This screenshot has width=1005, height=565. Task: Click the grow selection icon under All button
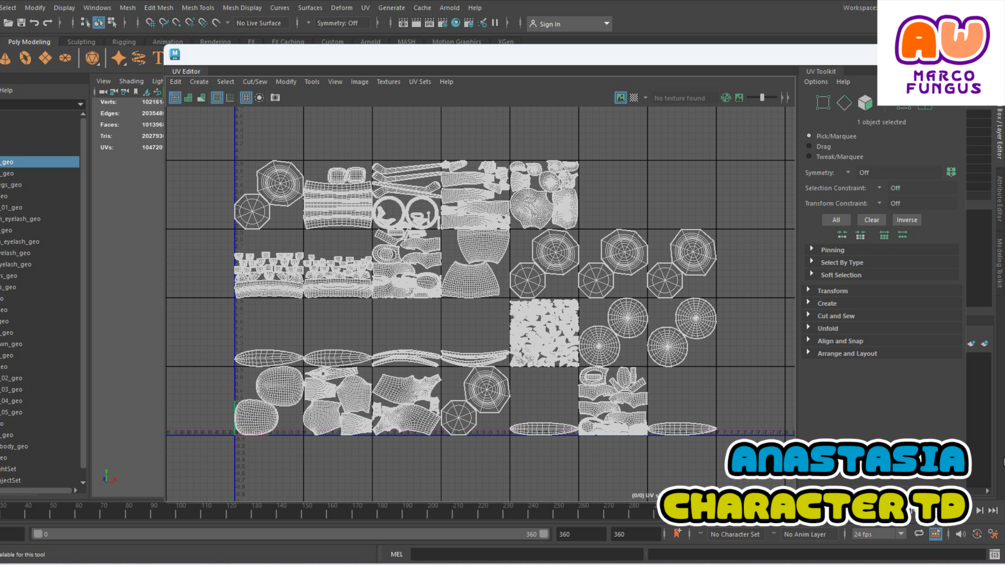coord(842,235)
